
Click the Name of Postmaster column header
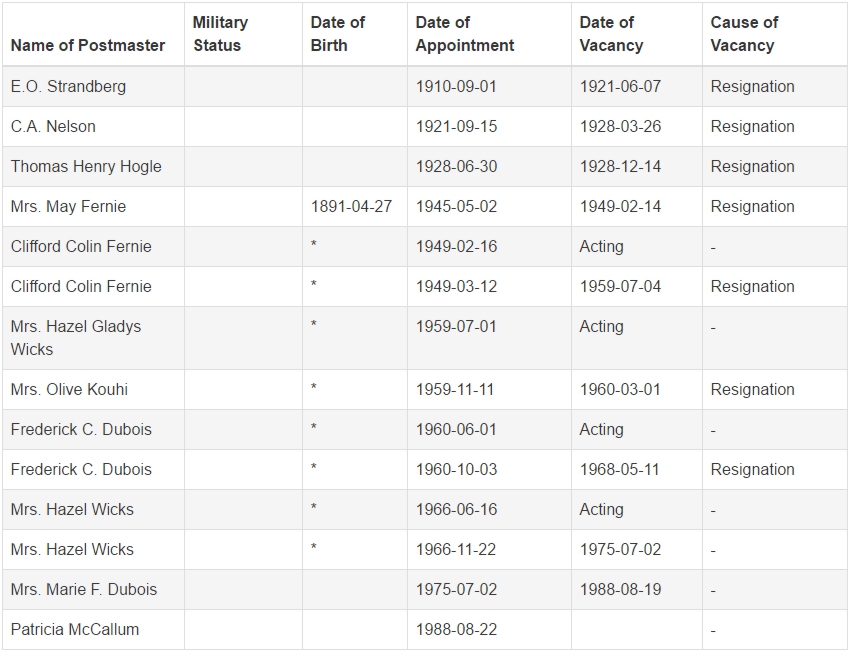coord(88,45)
